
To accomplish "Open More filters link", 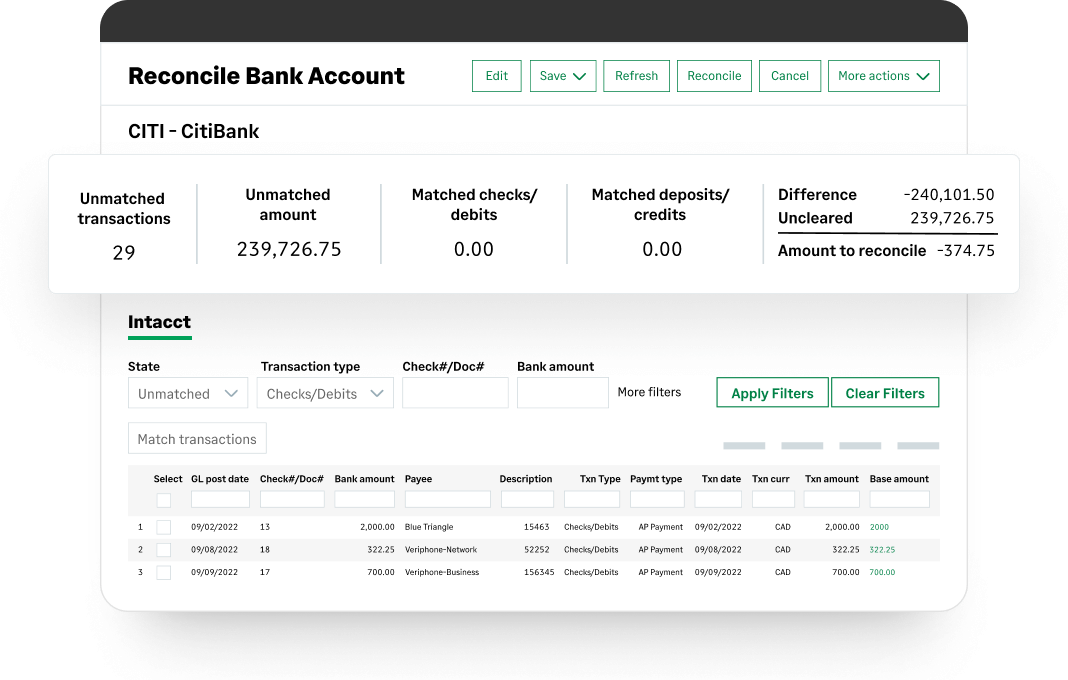I will pyautogui.click(x=649, y=392).
